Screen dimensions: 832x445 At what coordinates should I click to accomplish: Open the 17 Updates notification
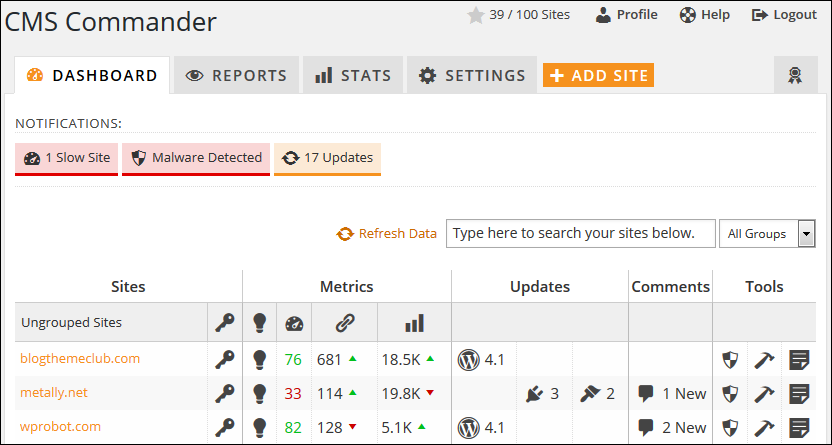327,158
